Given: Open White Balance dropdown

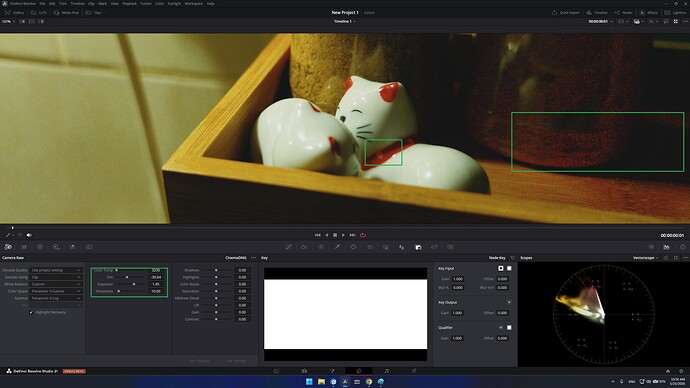Looking at the screenshot, I should 56,284.
